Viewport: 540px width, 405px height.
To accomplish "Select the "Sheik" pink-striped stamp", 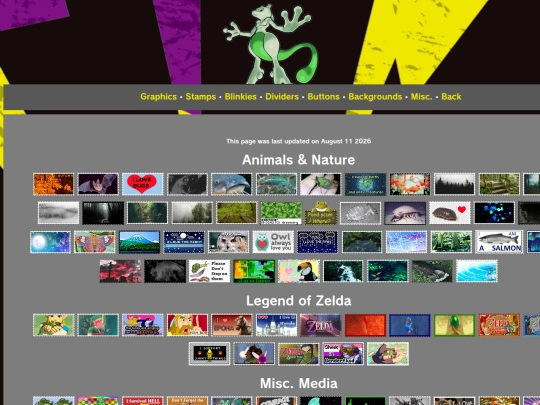I will 343,354.
